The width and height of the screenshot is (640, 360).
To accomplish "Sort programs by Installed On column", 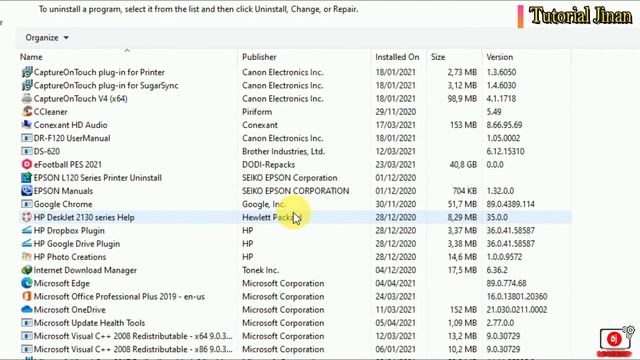I will pos(397,57).
